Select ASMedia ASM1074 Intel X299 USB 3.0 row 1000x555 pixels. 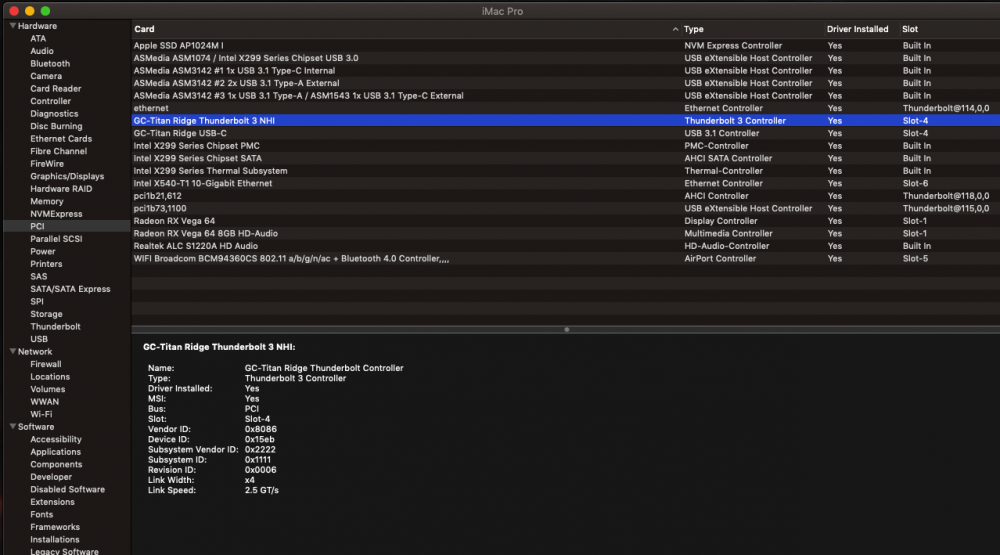click(566, 58)
